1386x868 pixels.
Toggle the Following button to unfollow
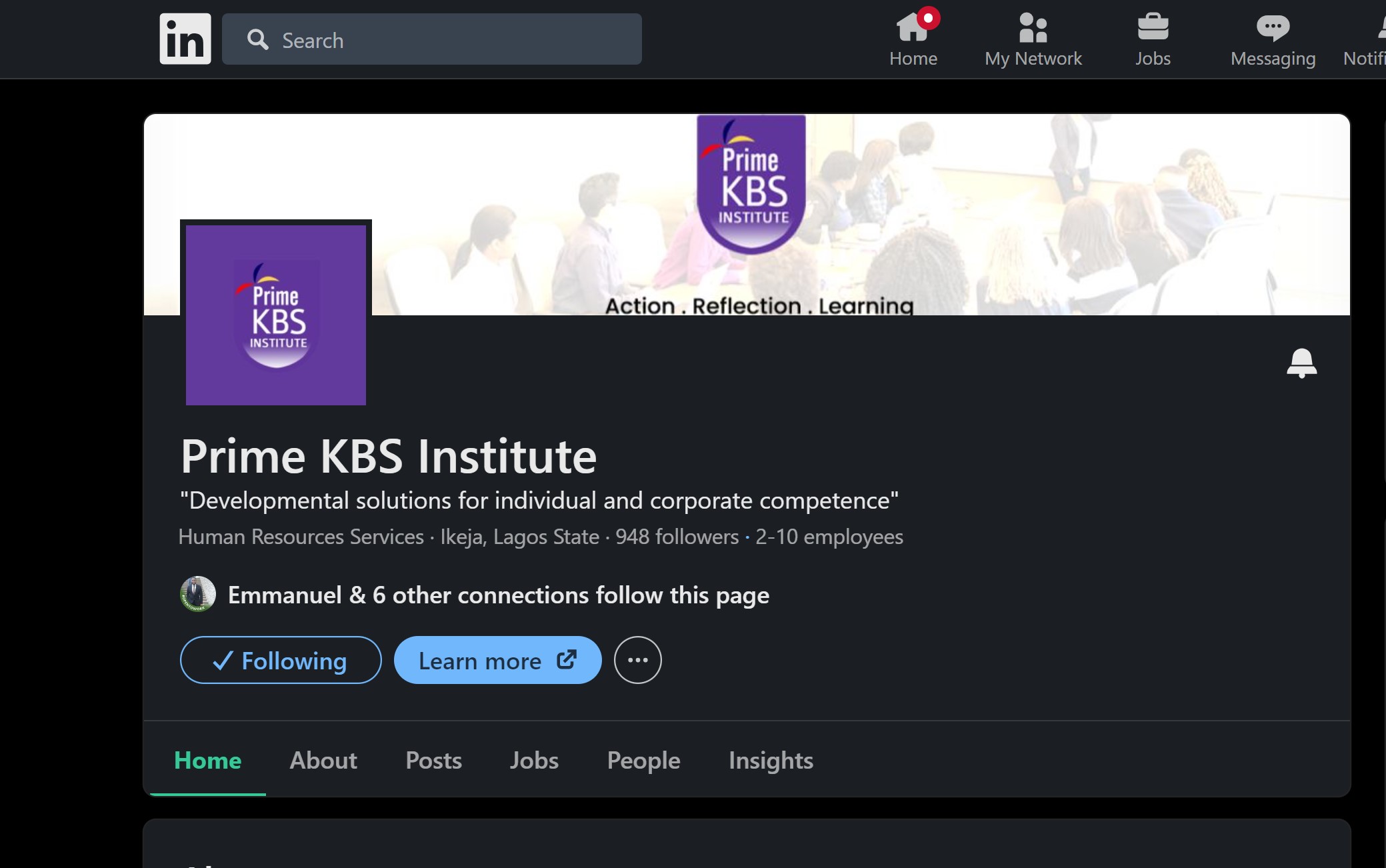(281, 660)
